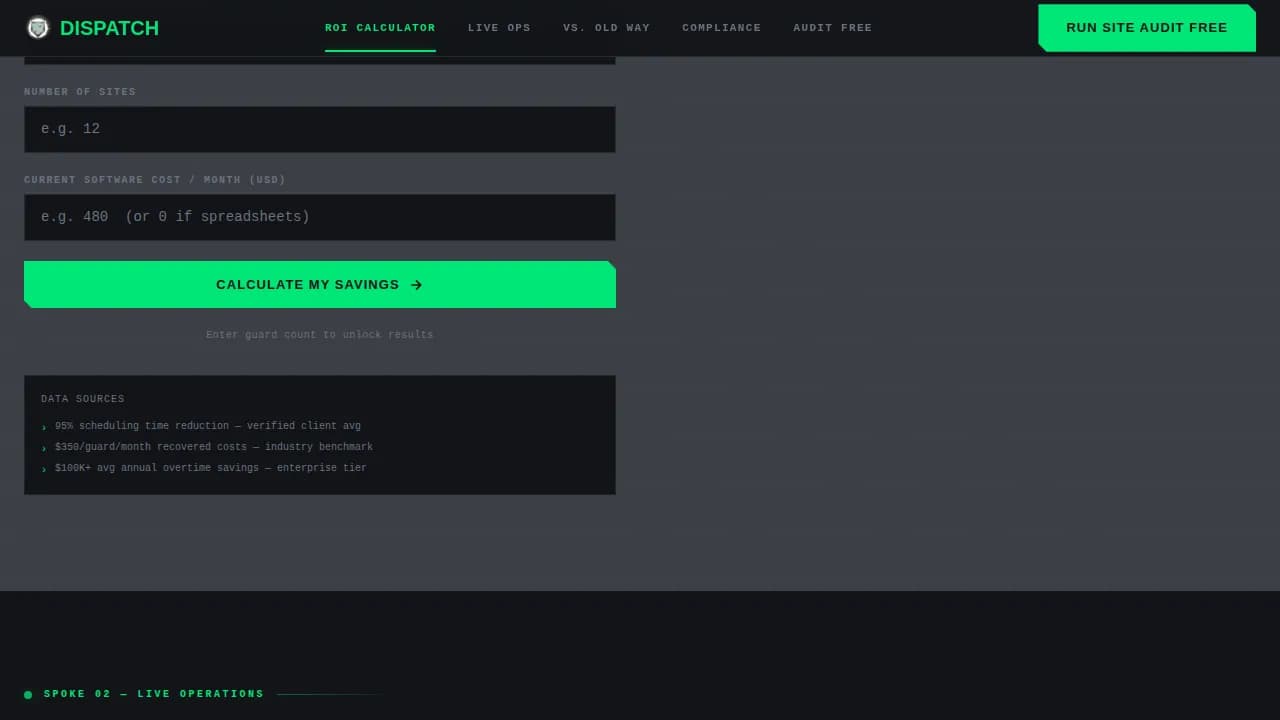The height and width of the screenshot is (720, 1280).
Task: Click the Dispatch shield logo icon
Action: point(38,28)
